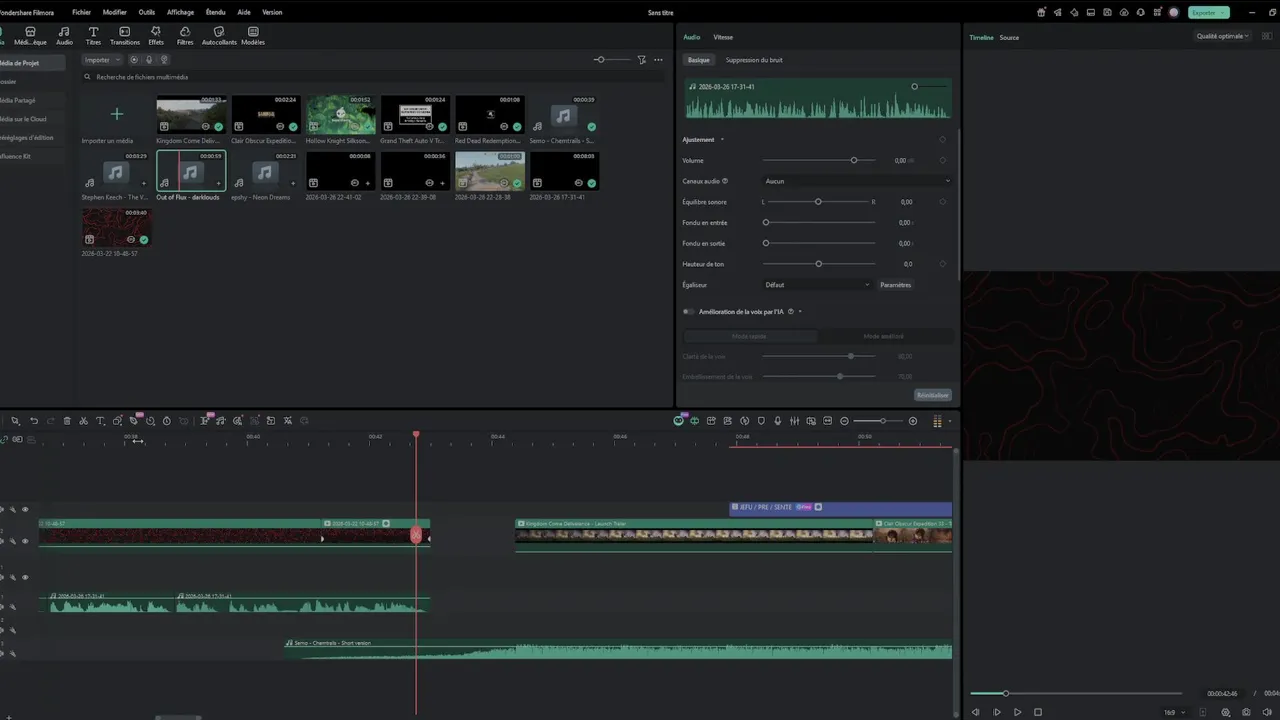
Task: Open the Exporter button dropdown arrow
Action: click(x=1224, y=13)
